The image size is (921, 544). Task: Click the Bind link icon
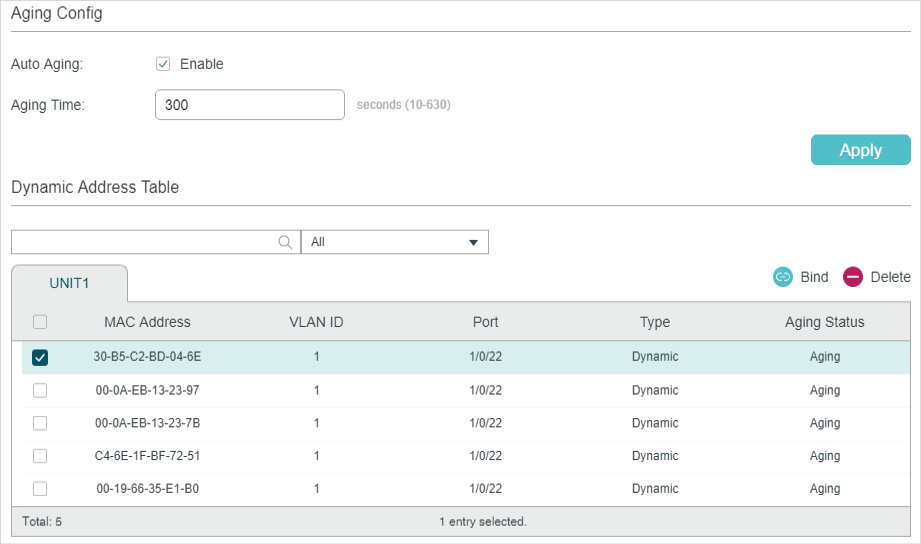(783, 277)
